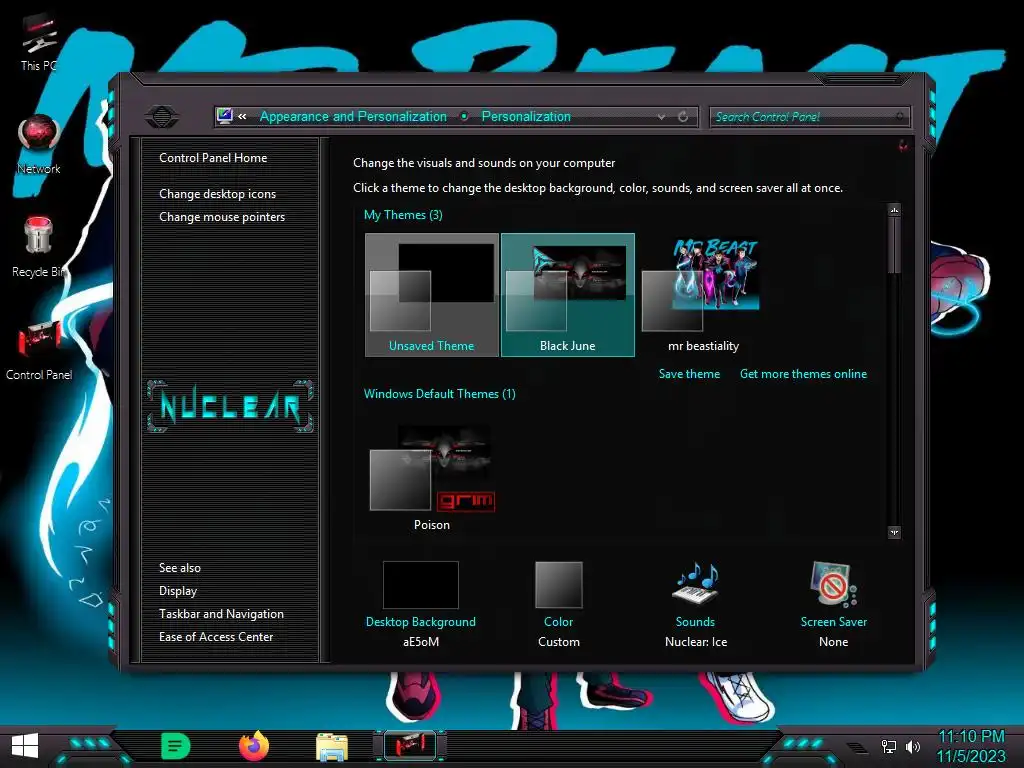Select the Black June theme
1024x768 pixels.
(568, 295)
